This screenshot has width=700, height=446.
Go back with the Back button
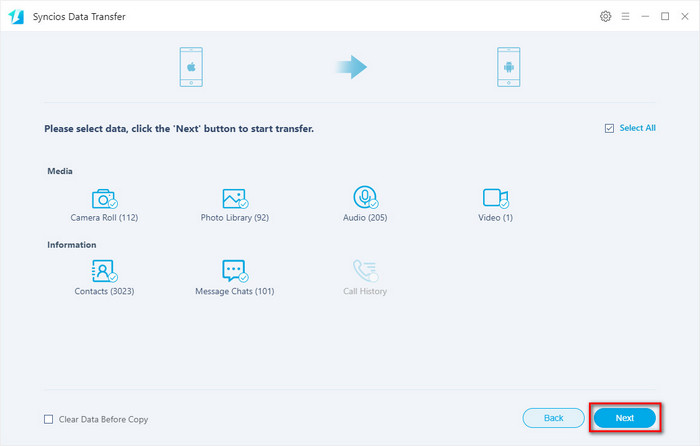tap(554, 418)
